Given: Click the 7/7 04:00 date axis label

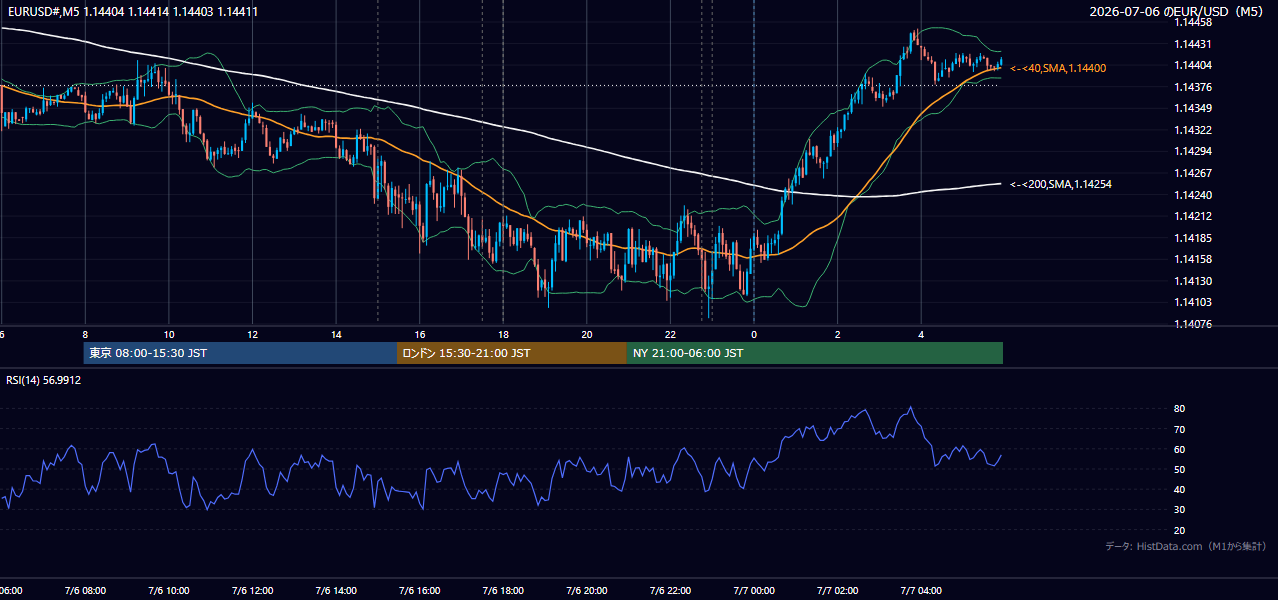Looking at the screenshot, I should [x=921, y=591].
